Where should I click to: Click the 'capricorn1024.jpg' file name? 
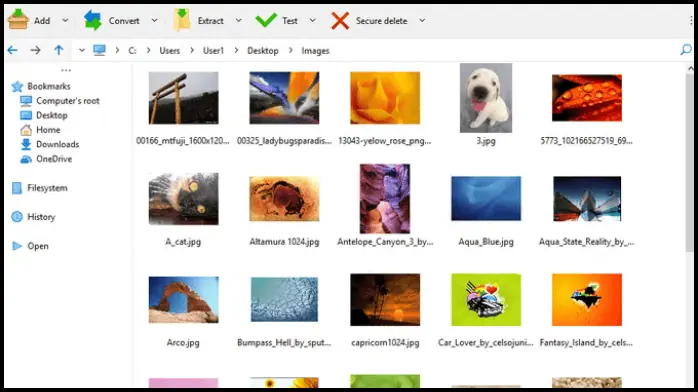[385, 343]
